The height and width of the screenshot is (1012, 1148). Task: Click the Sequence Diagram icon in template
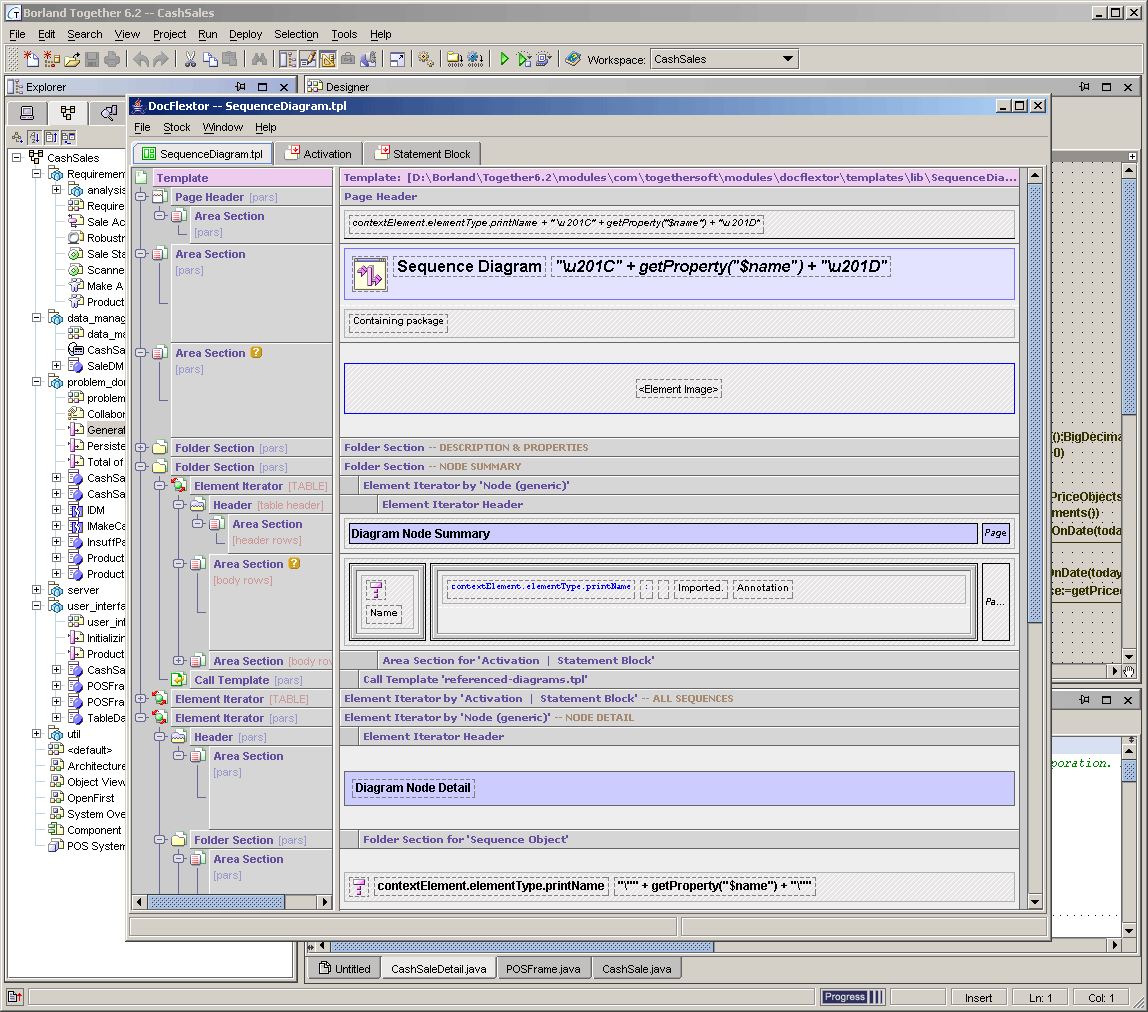click(x=369, y=275)
